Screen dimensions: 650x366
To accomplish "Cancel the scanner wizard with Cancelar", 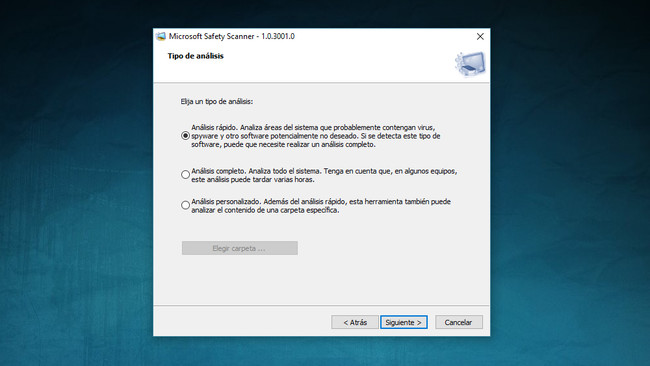I will (459, 322).
